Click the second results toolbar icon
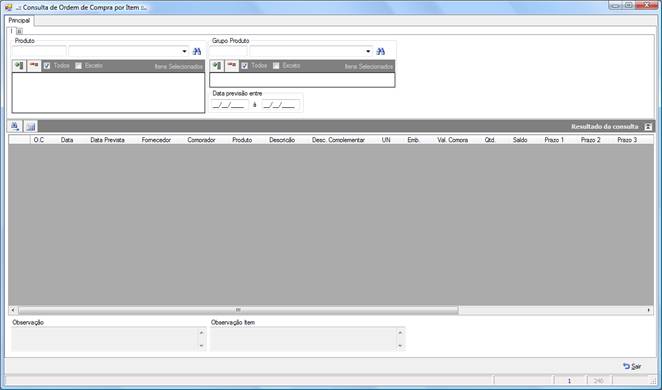The image size is (662, 390). click(x=30, y=126)
